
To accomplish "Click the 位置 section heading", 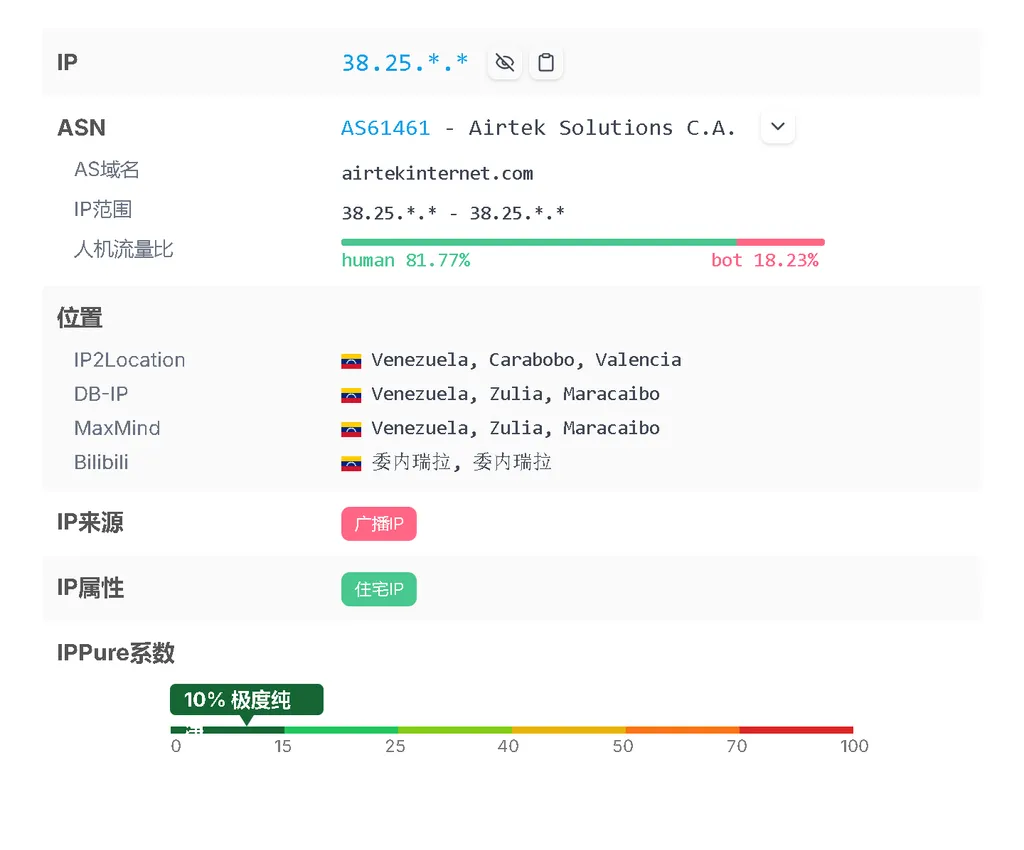I will pos(80,318).
